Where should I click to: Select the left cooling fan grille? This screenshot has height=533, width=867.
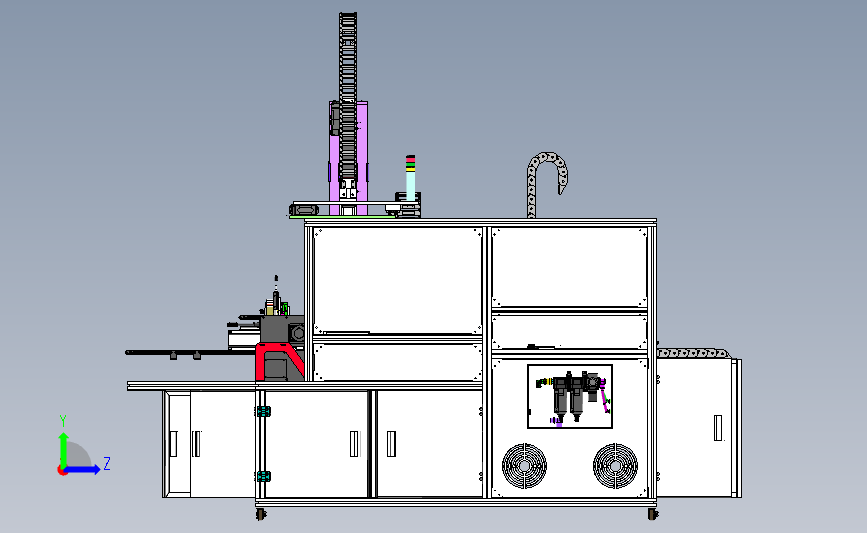(524, 466)
